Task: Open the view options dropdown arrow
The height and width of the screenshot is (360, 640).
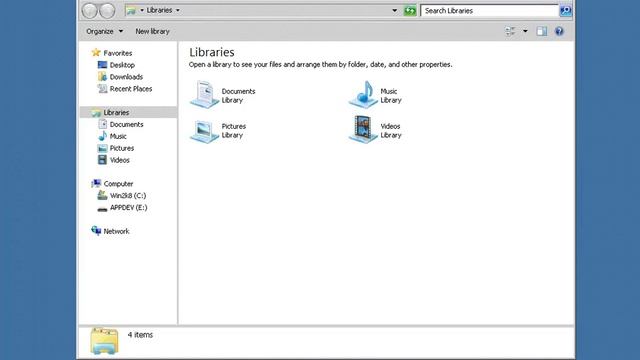Action: [525, 31]
